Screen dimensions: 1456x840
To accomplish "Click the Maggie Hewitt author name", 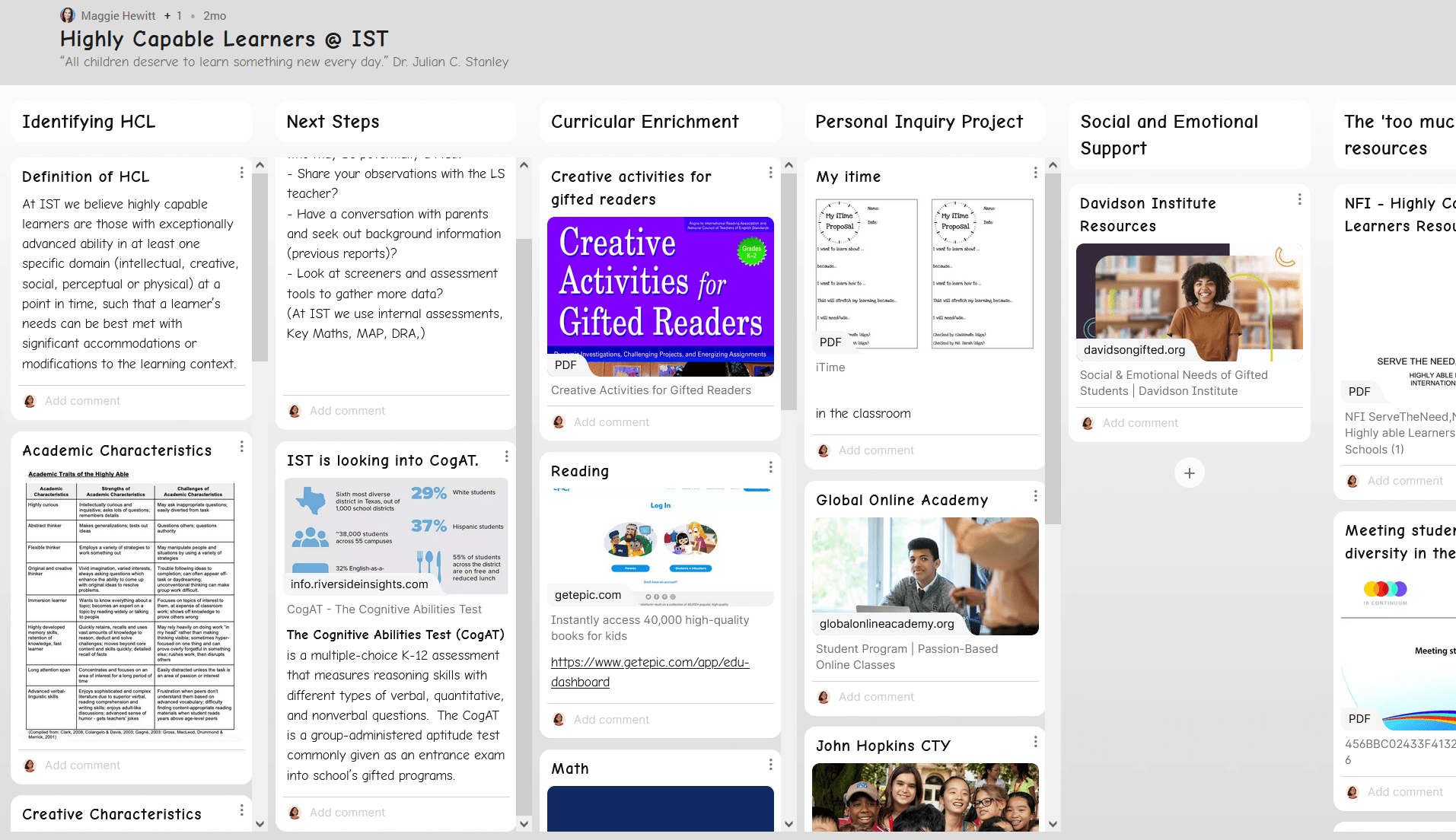I will 118,16.
